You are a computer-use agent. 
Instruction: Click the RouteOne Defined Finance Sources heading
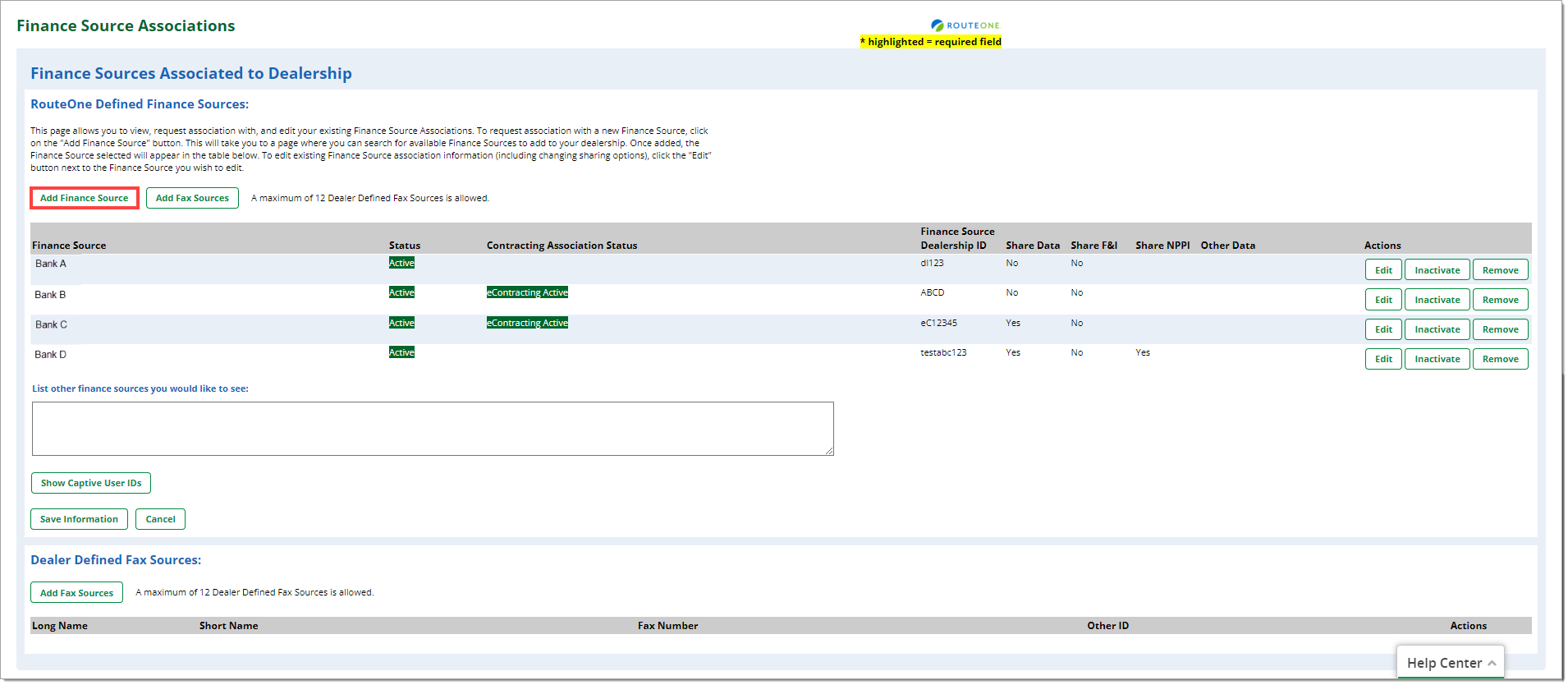point(140,104)
